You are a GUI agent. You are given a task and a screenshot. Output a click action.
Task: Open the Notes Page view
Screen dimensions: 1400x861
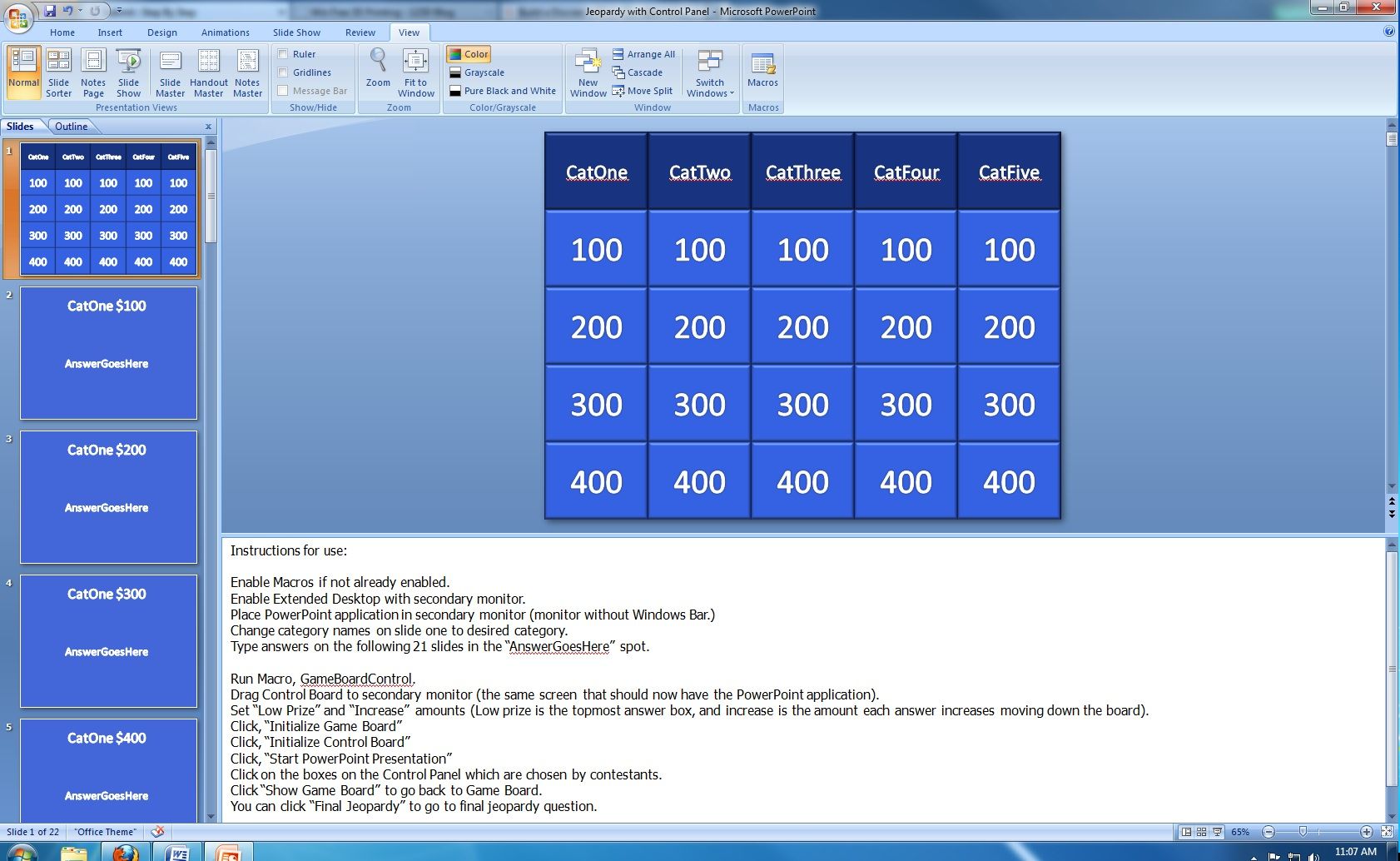coord(92,71)
